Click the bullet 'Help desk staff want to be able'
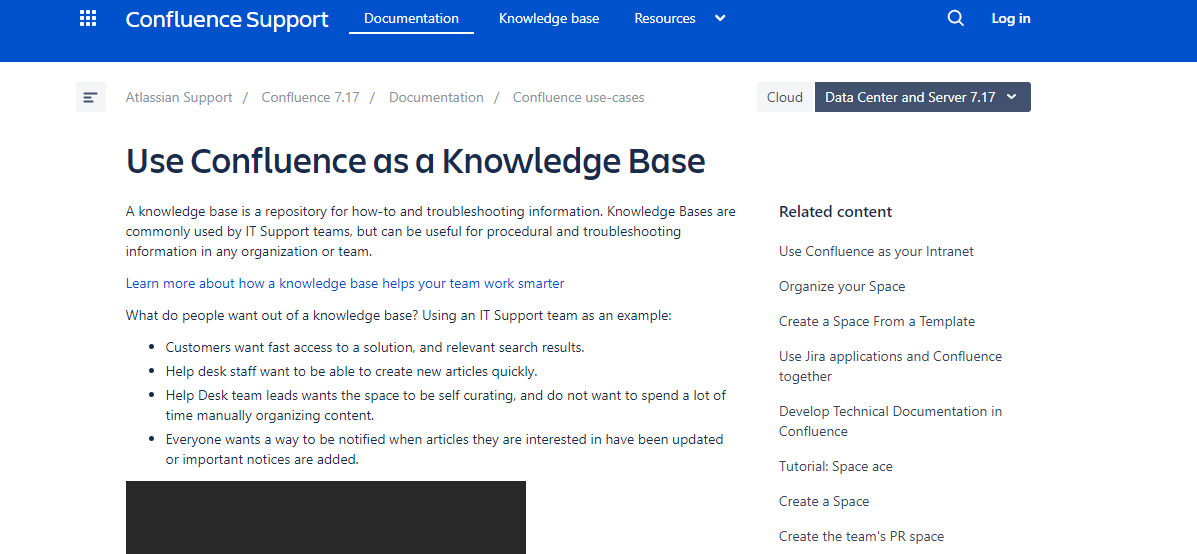This screenshot has width=1197, height=554. click(x=351, y=372)
